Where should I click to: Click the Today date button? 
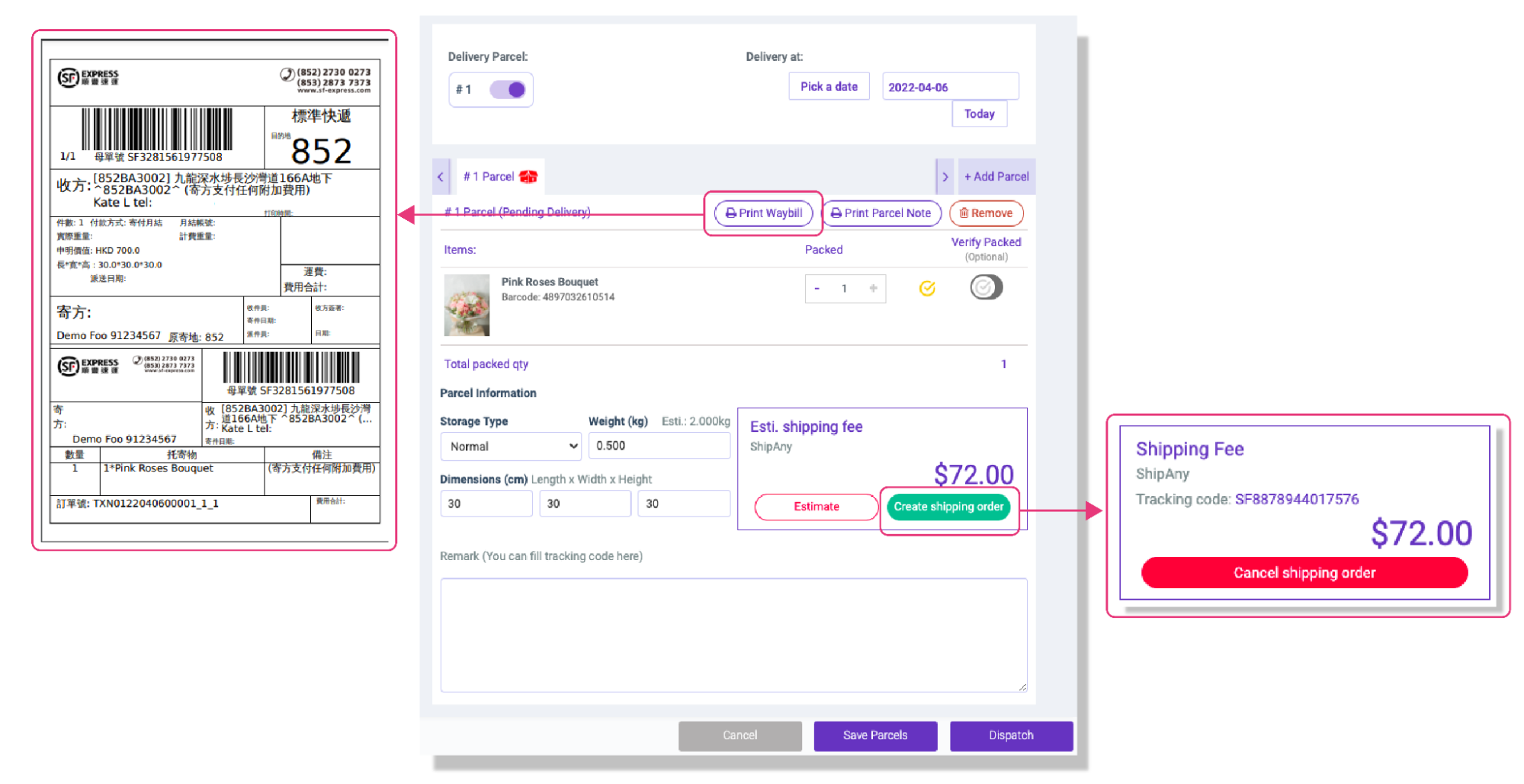[x=979, y=114]
